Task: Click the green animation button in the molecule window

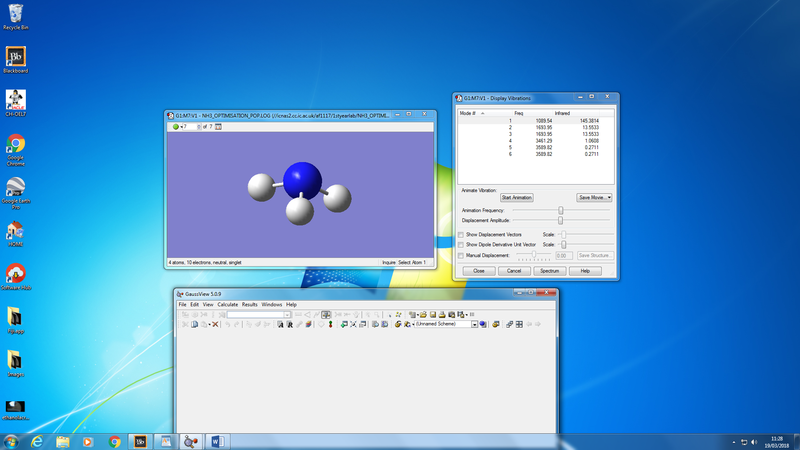Action: (x=176, y=127)
